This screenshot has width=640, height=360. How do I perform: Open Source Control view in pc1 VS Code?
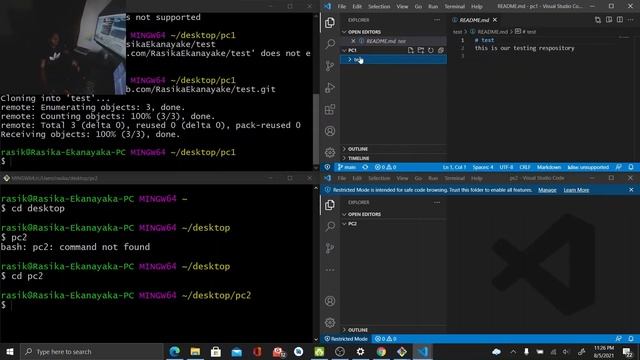330,66
